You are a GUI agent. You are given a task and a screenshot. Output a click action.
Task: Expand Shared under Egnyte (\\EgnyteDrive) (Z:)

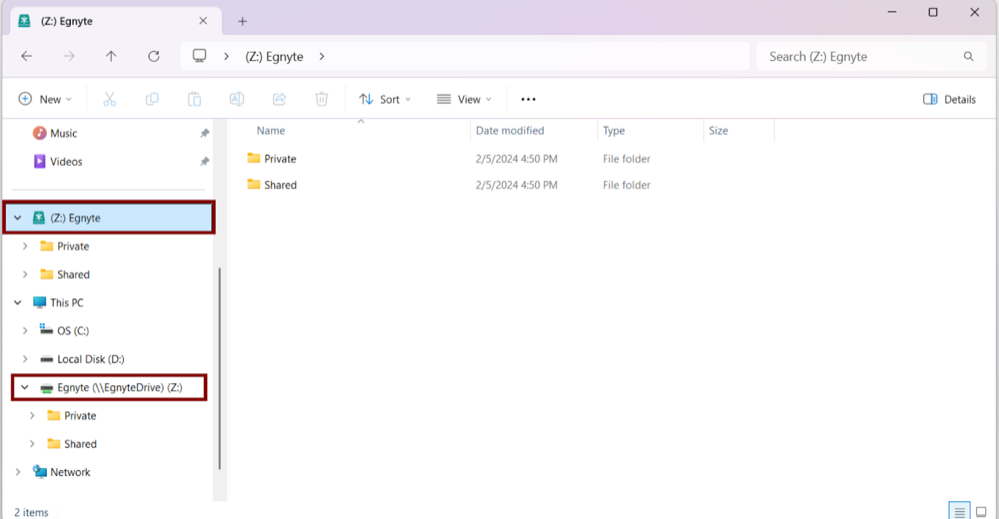tap(32, 444)
